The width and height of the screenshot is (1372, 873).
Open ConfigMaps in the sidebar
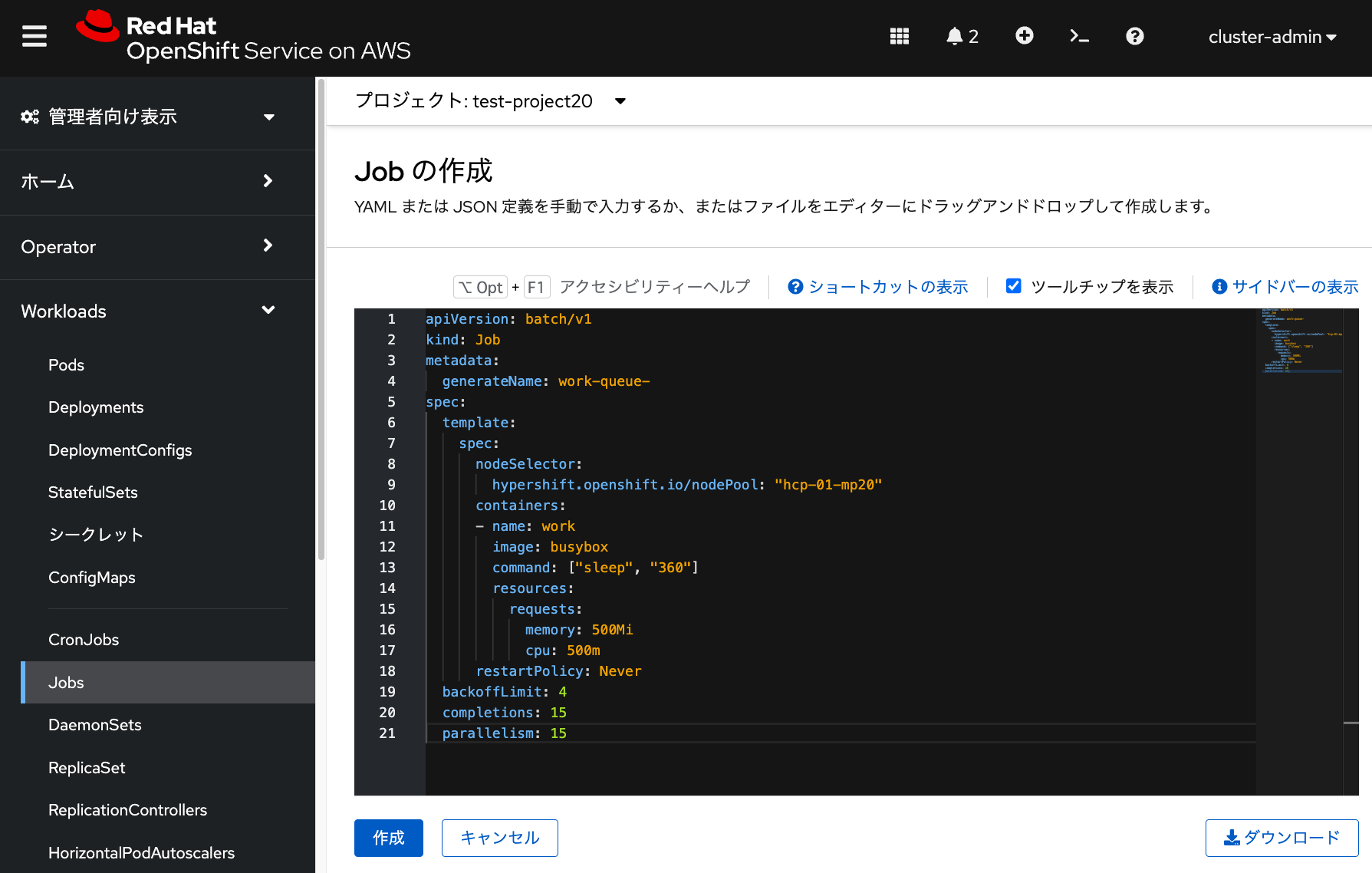coord(91,578)
